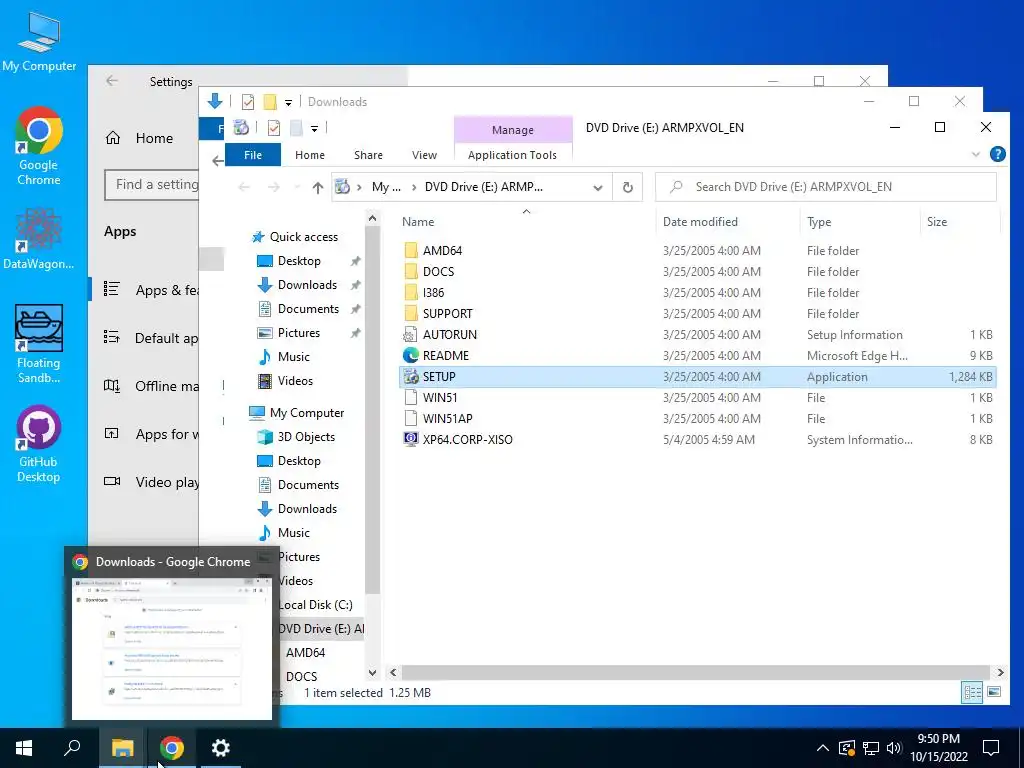The image size is (1024, 768).
Task: Click Settings window back arrow
Action: coord(112,81)
